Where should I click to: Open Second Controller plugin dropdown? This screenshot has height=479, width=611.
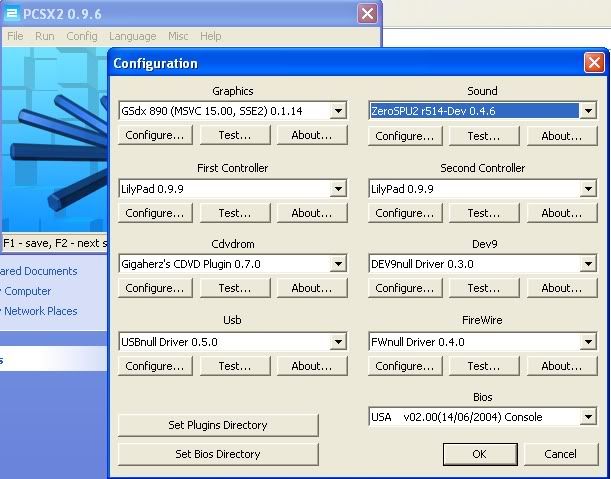pyautogui.click(x=588, y=189)
